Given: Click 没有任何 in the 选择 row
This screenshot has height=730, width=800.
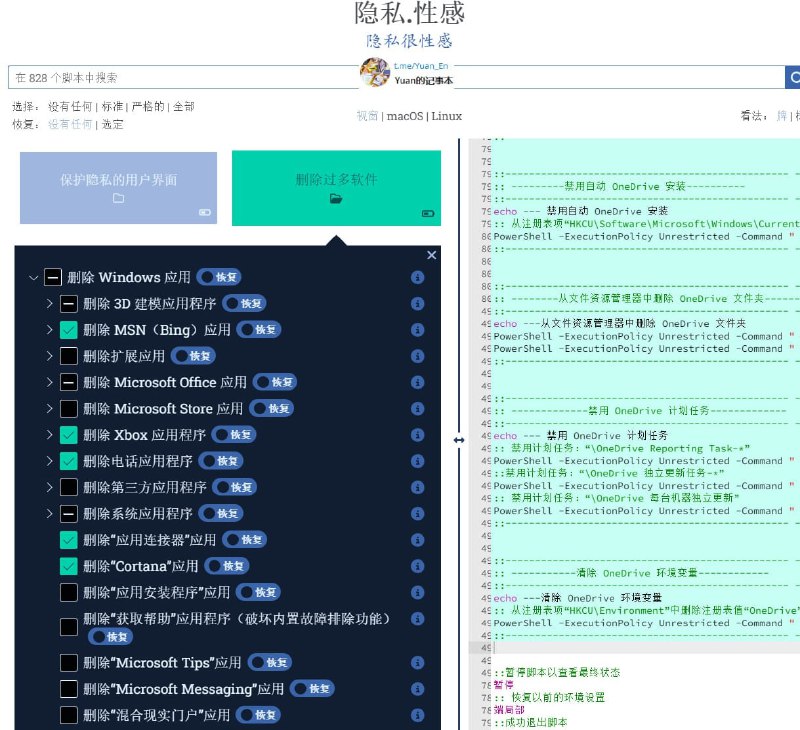Looking at the screenshot, I should coord(70,106).
